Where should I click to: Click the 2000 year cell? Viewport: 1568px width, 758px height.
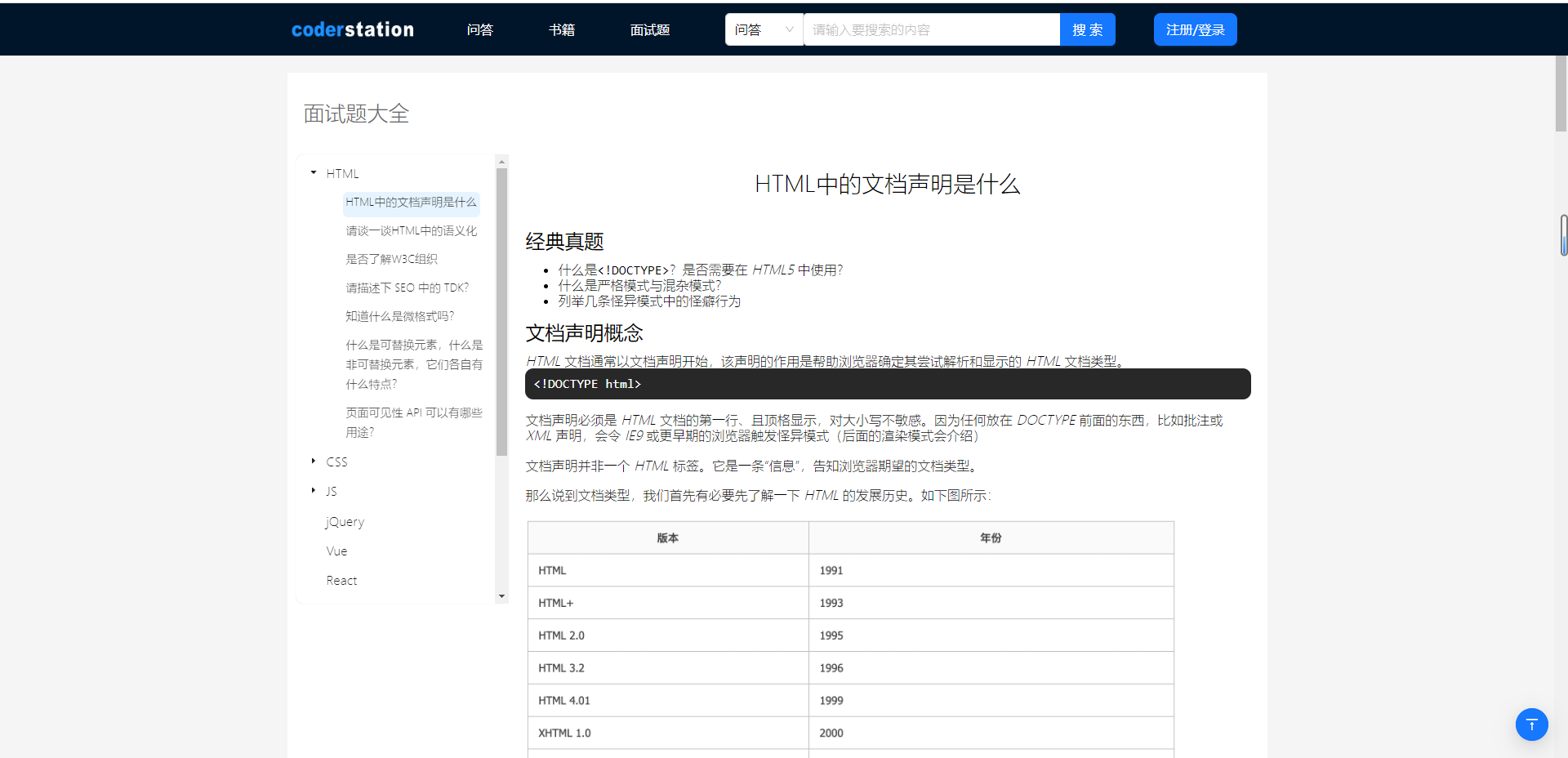click(991, 733)
